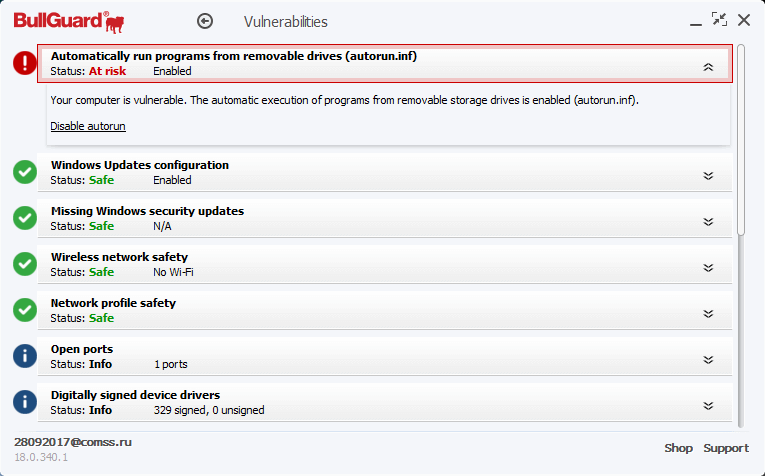This screenshot has height=476, width=765.
Task: Expand the Wireless network safety details
Action: [708, 268]
